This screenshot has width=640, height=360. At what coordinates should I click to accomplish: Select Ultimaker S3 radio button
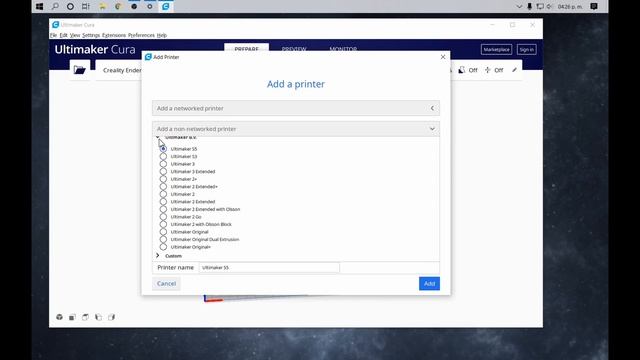click(163, 156)
